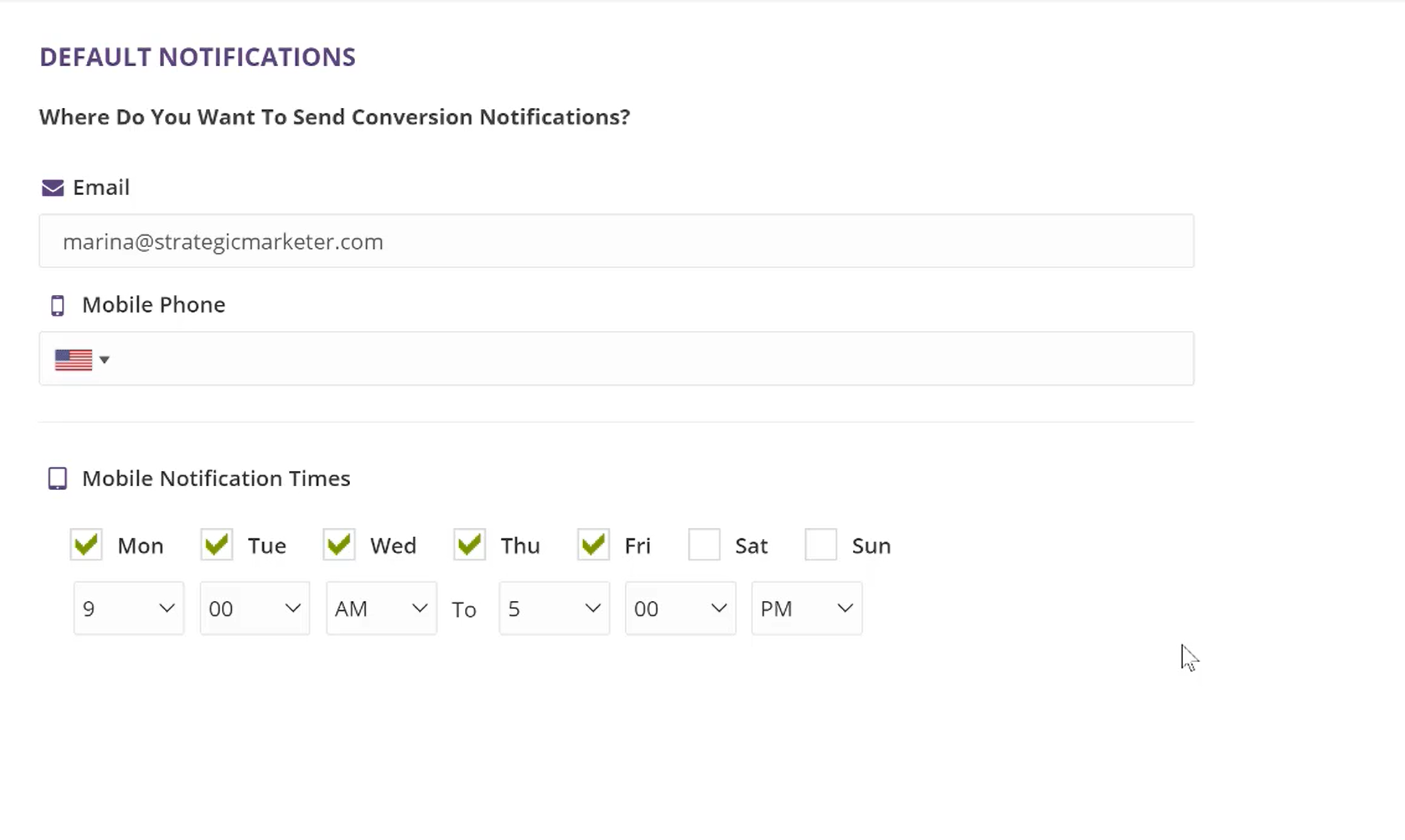Click the tablet icon by Mobile Notification Times
1405x840 pixels.
coord(58,479)
